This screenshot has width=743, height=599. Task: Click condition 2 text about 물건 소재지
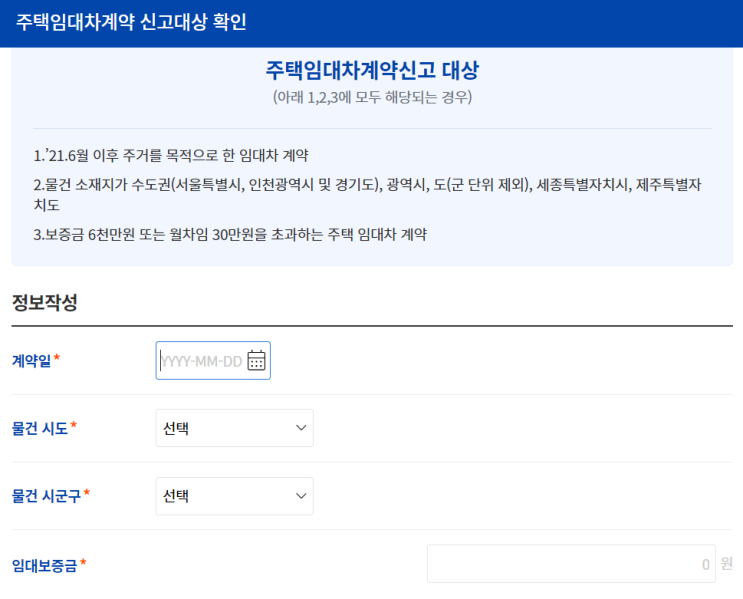(x=367, y=194)
